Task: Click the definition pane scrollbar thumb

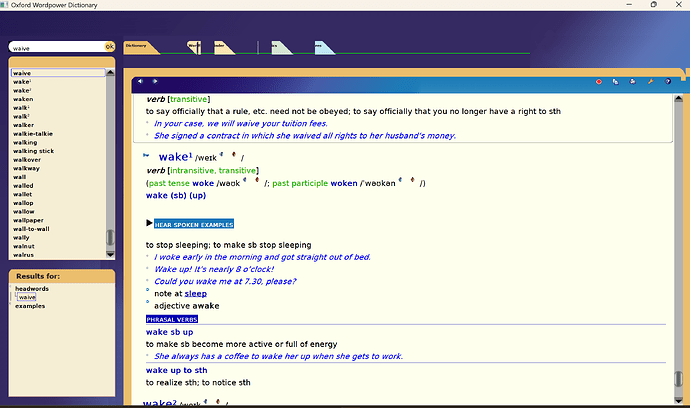Action: (x=678, y=379)
